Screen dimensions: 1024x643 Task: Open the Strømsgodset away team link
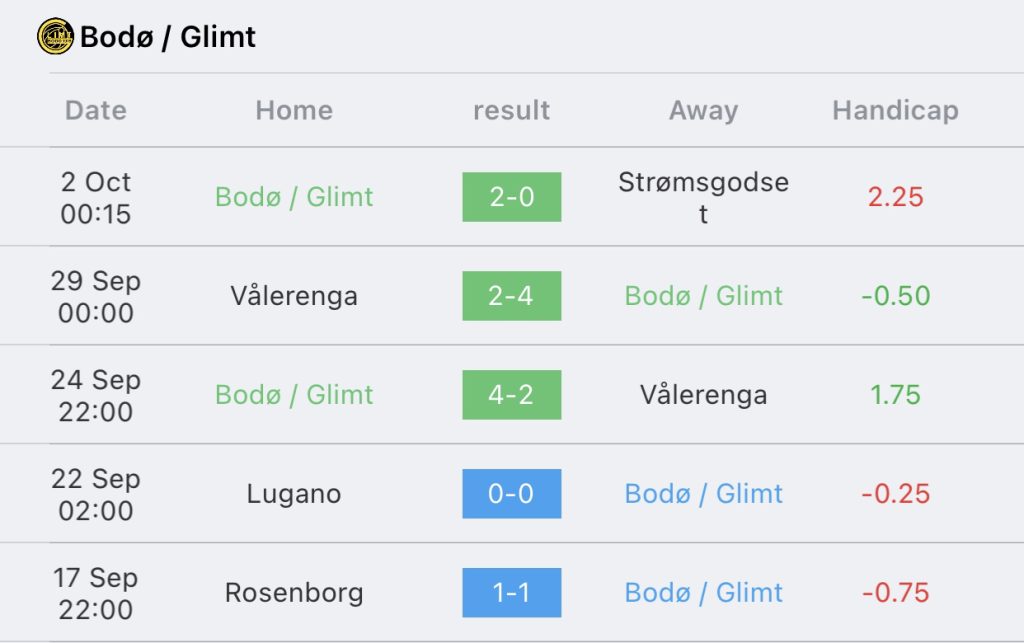[703, 197]
